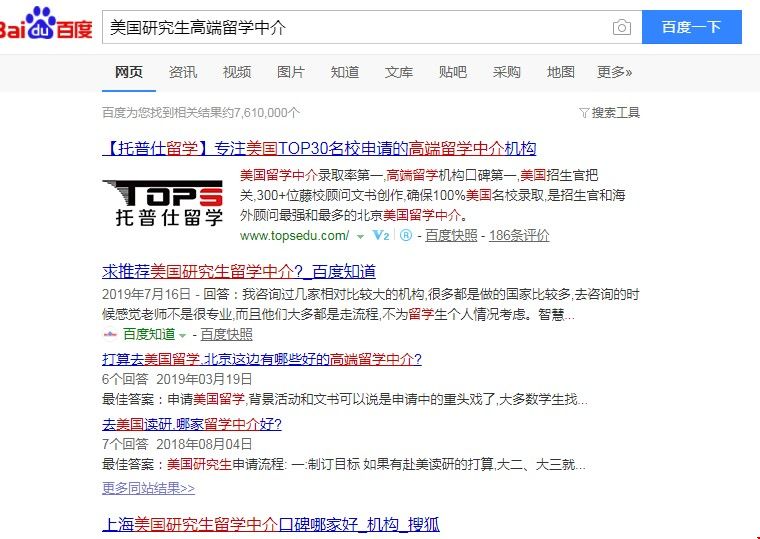Open 上海美国研究生留学中介口碑哪家好 搜狐 result
Viewport: 760px width, 539px height.
271,524
